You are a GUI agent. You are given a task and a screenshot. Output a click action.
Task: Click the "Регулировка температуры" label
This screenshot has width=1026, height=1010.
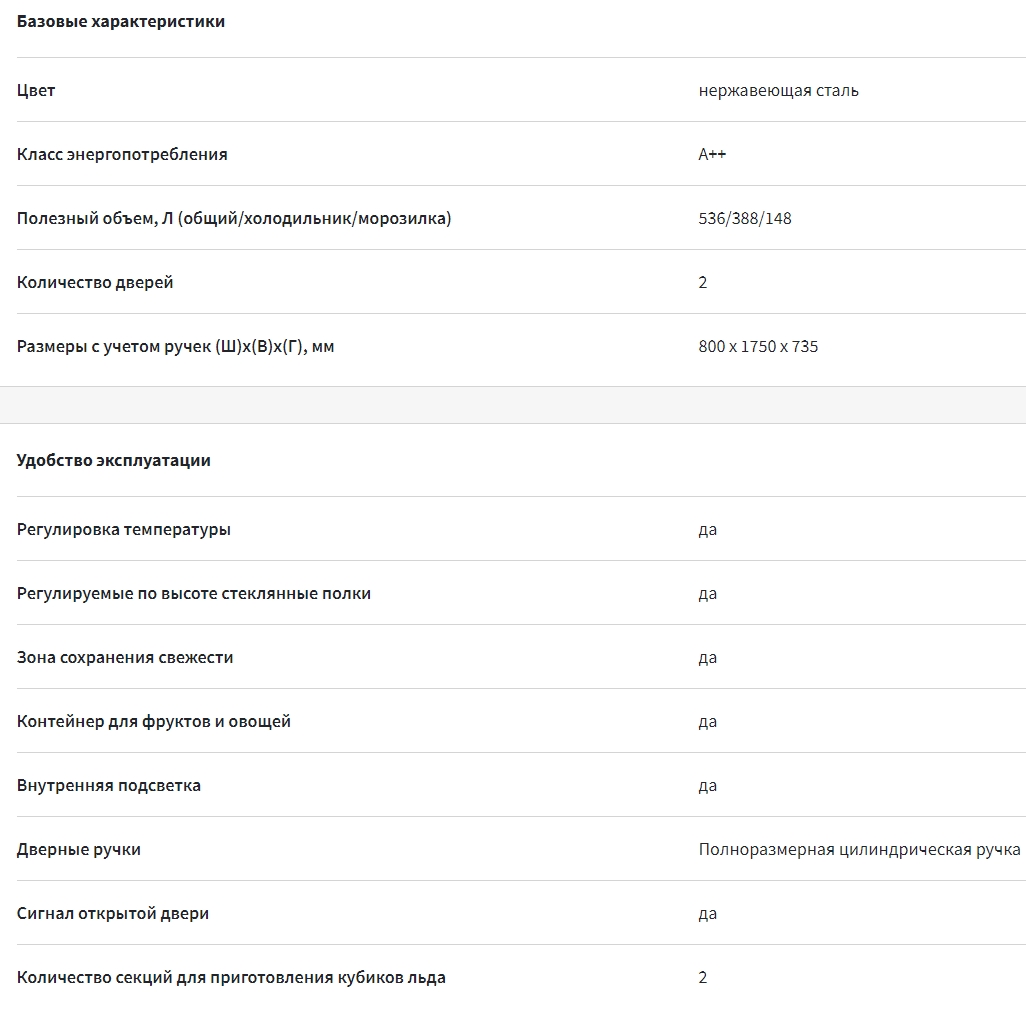124,530
